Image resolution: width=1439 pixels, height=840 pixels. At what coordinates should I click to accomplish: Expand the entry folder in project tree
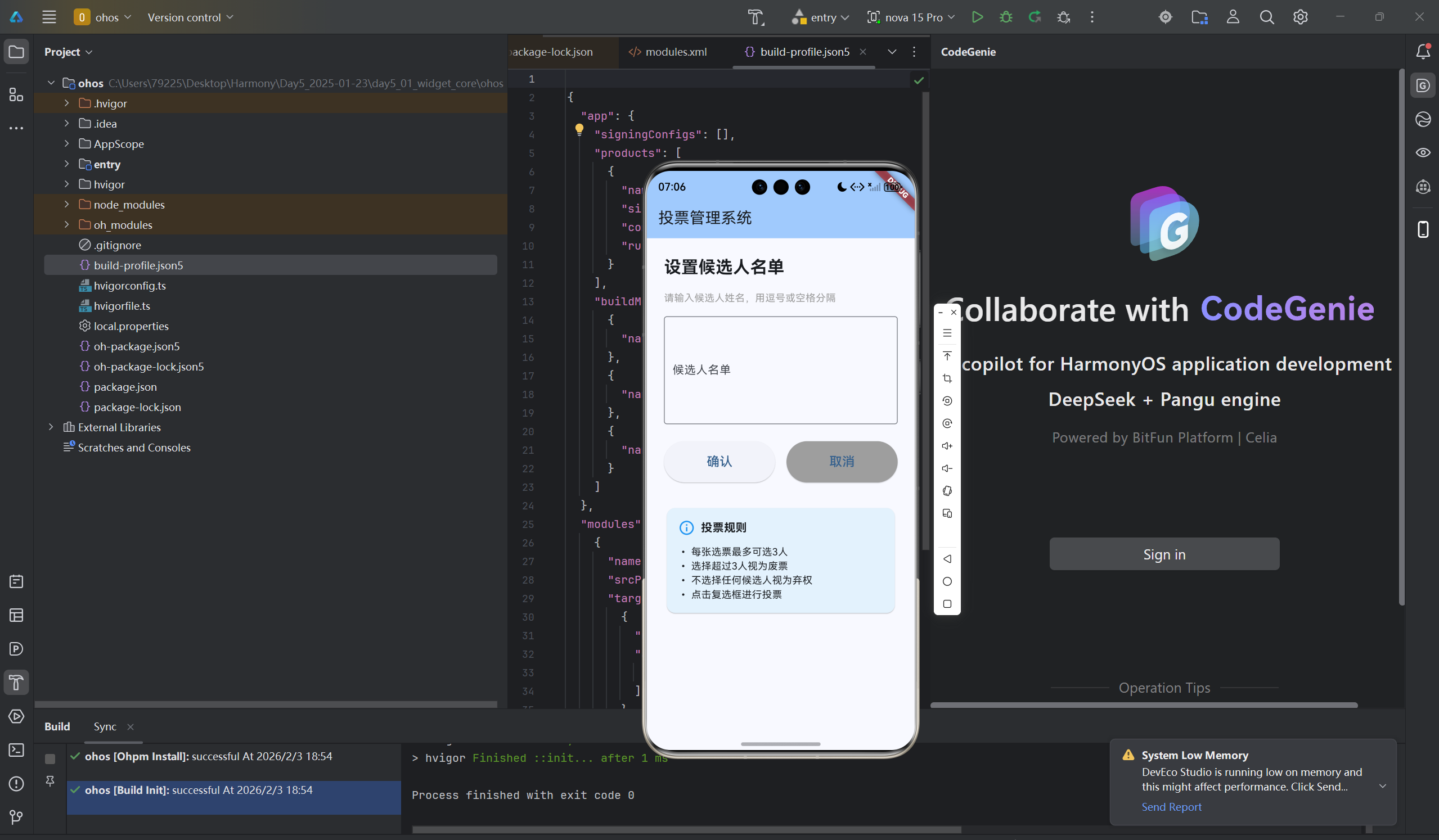[67, 164]
